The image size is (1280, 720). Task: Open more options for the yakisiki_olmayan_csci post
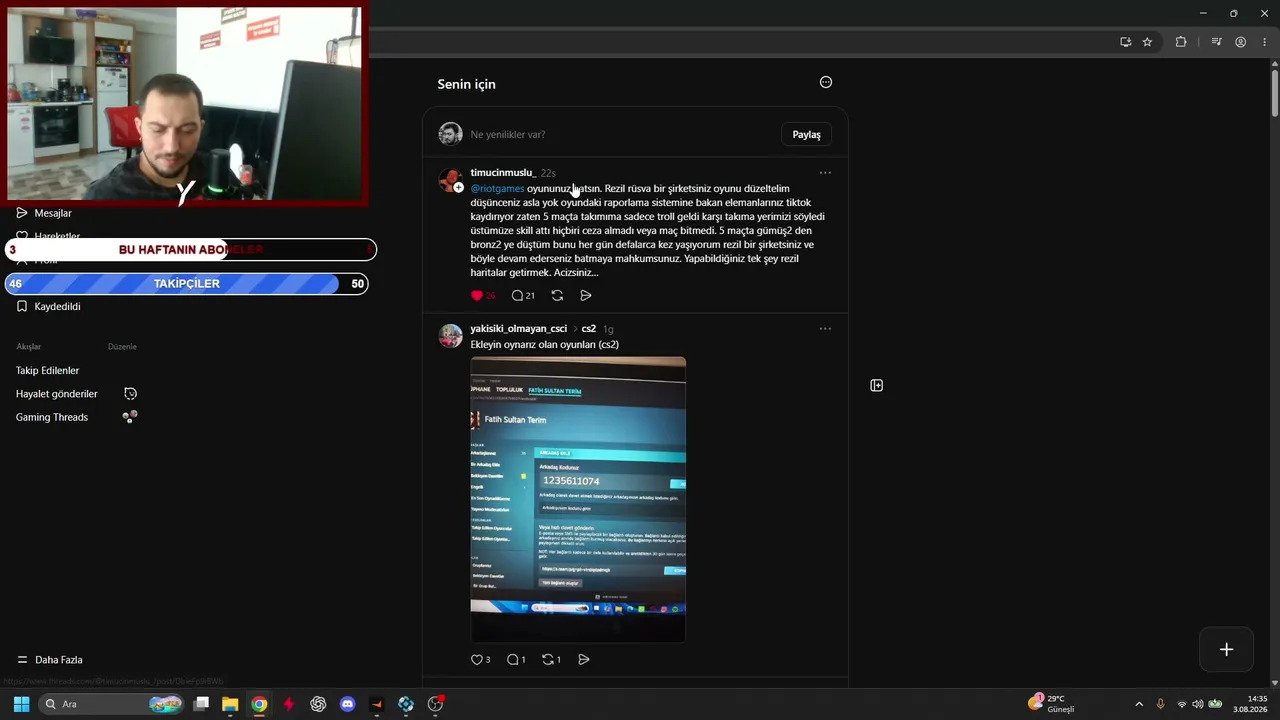(x=825, y=329)
